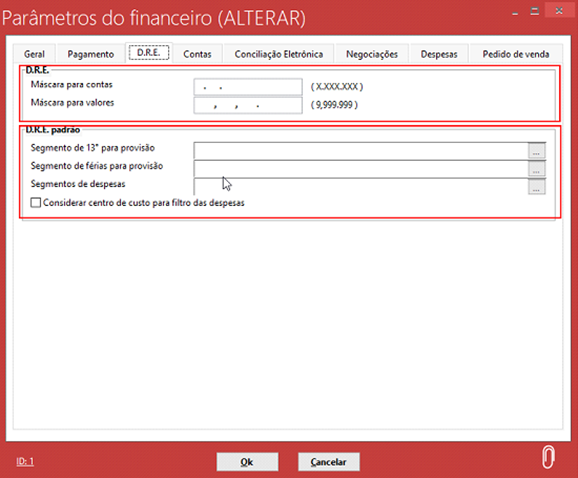
Task: Minimize the Parâmetros do financeiro window
Action: point(515,12)
